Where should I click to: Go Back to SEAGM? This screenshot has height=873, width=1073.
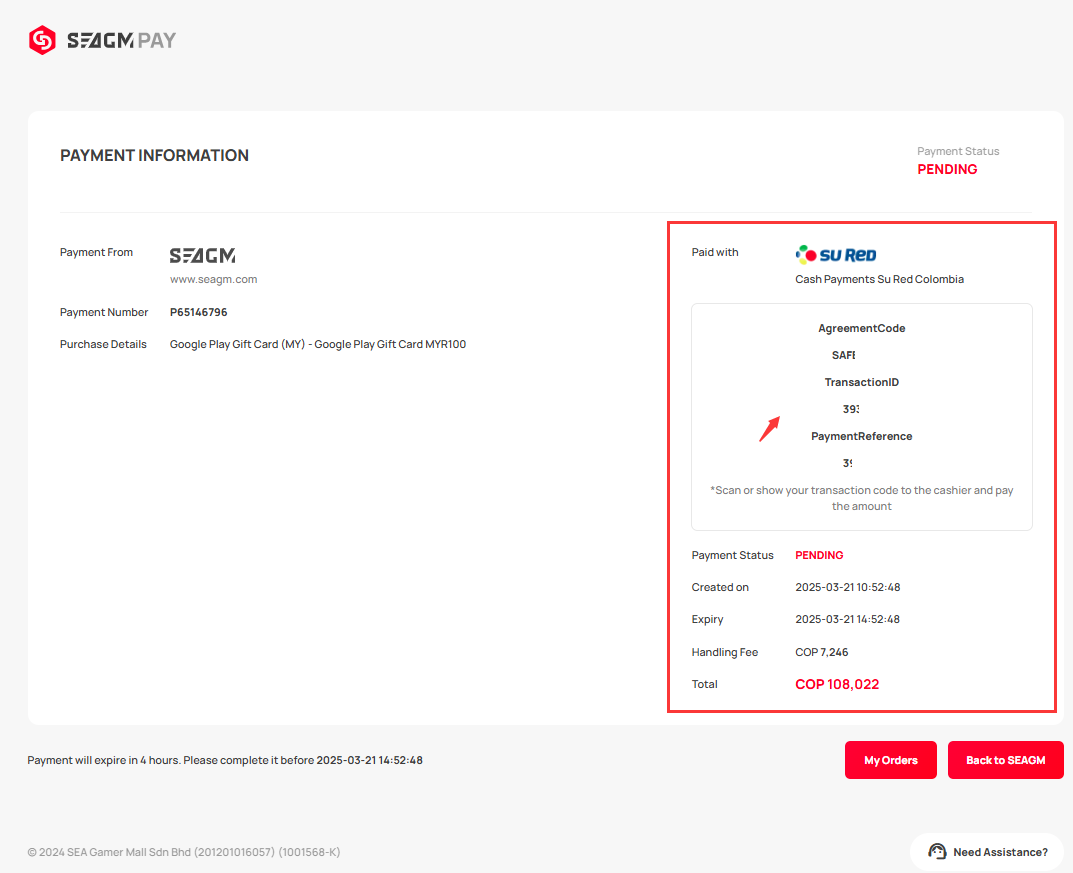1005,760
